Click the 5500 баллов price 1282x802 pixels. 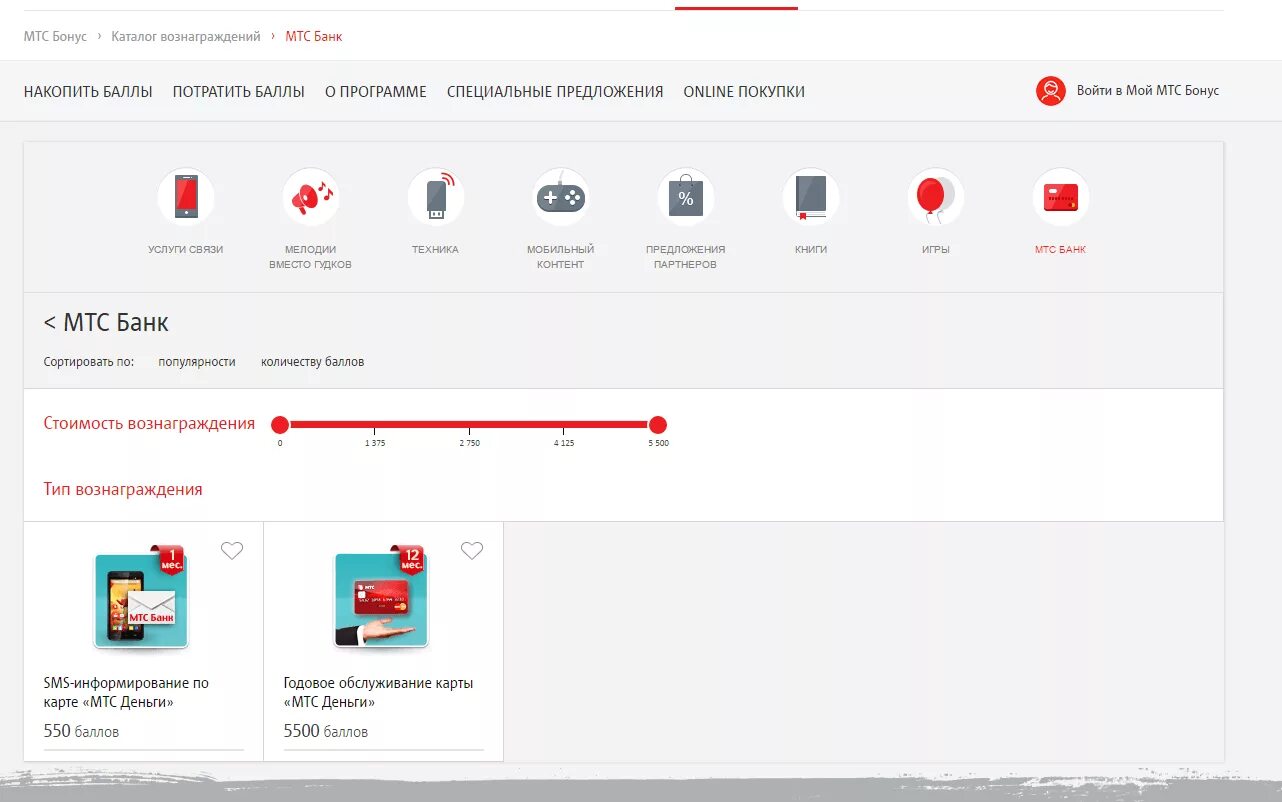click(x=326, y=731)
